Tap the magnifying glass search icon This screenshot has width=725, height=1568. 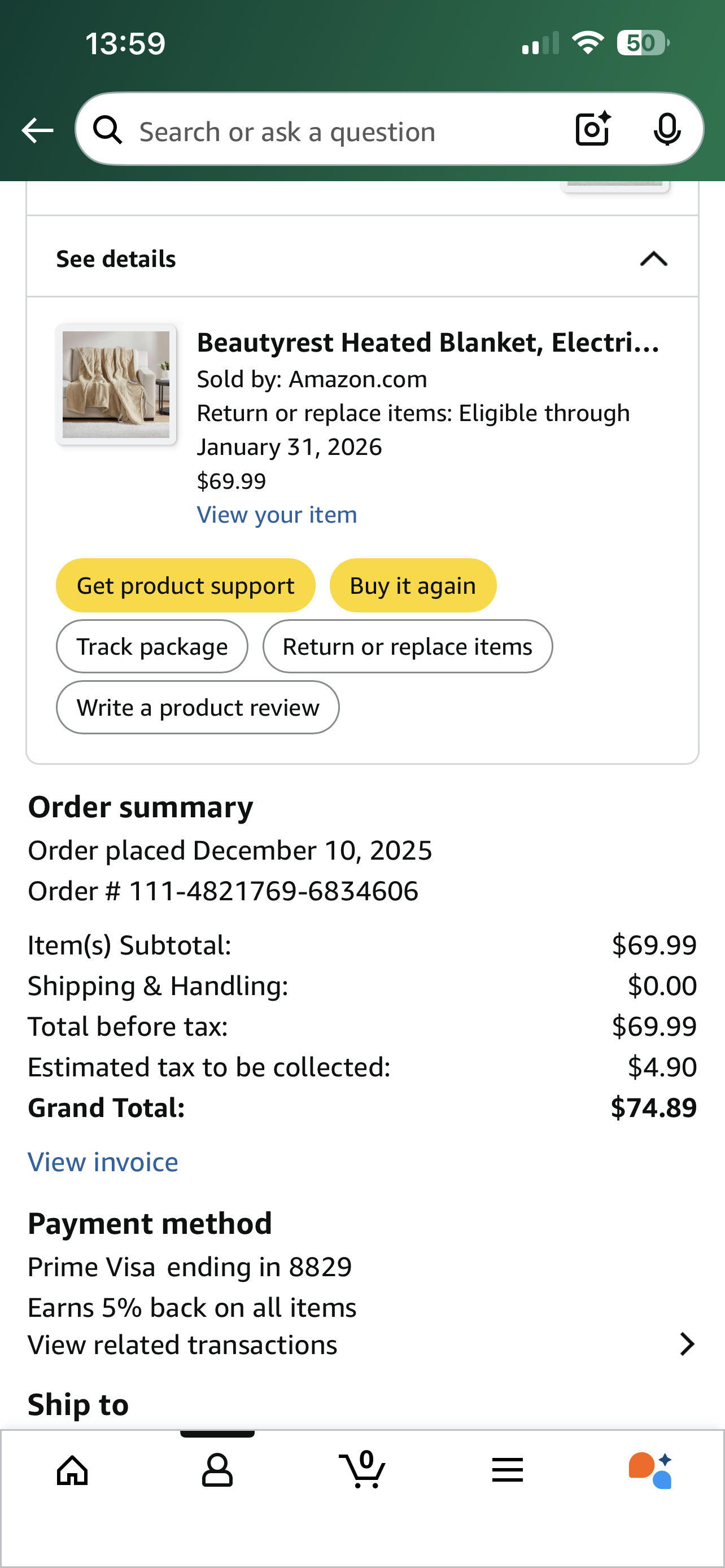coord(108,130)
